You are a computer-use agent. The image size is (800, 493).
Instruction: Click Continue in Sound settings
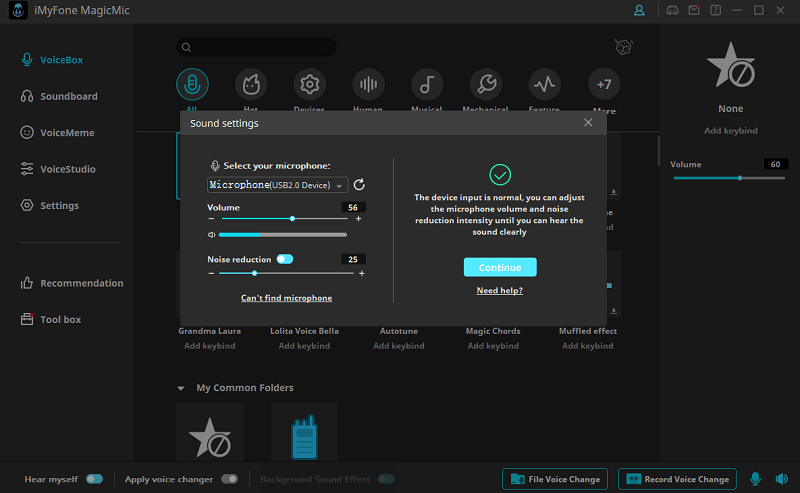coord(500,267)
